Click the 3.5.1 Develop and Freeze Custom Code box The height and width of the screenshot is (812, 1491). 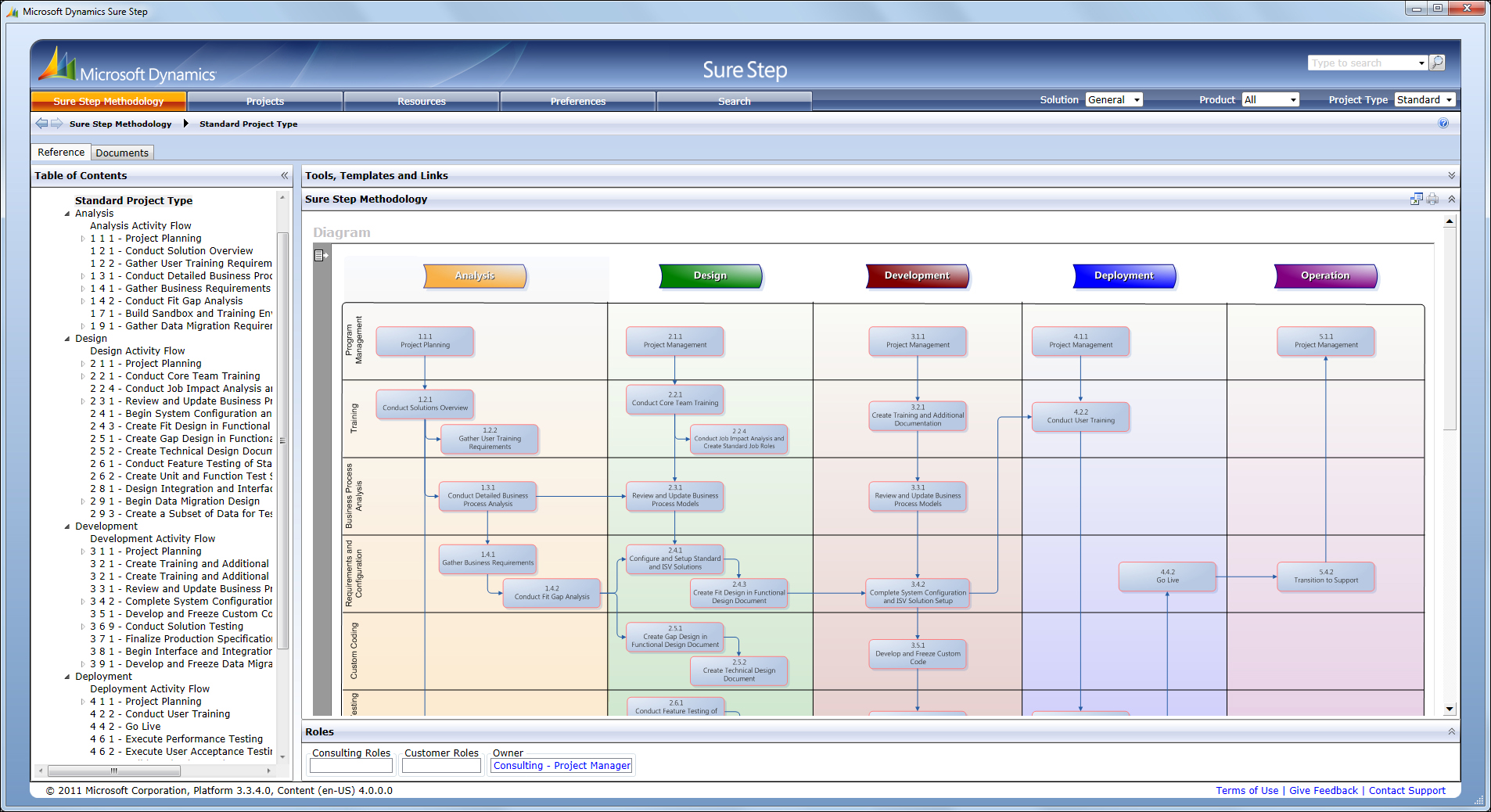click(918, 654)
